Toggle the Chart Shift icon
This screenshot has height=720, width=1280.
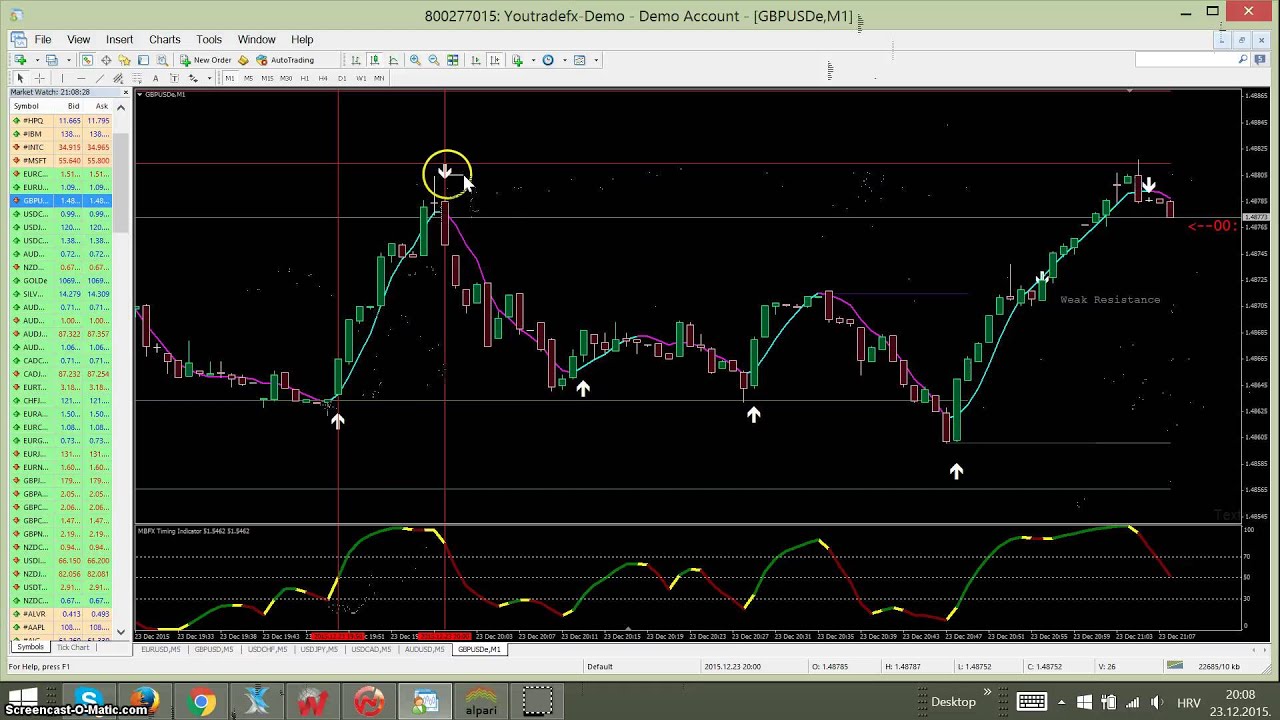point(495,60)
